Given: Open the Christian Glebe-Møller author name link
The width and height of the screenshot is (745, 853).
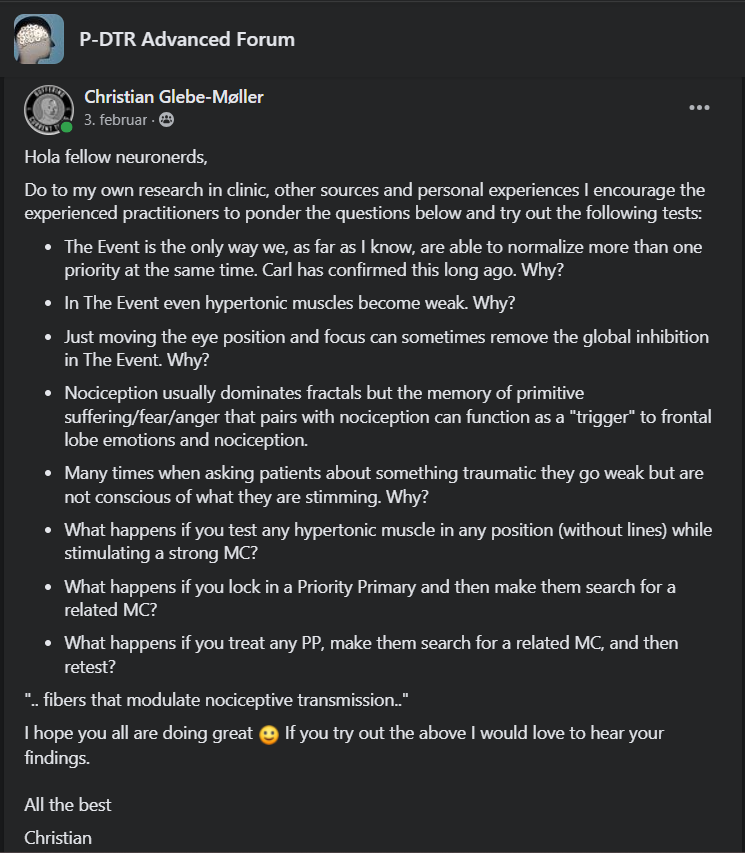Looking at the screenshot, I should tap(174, 97).
